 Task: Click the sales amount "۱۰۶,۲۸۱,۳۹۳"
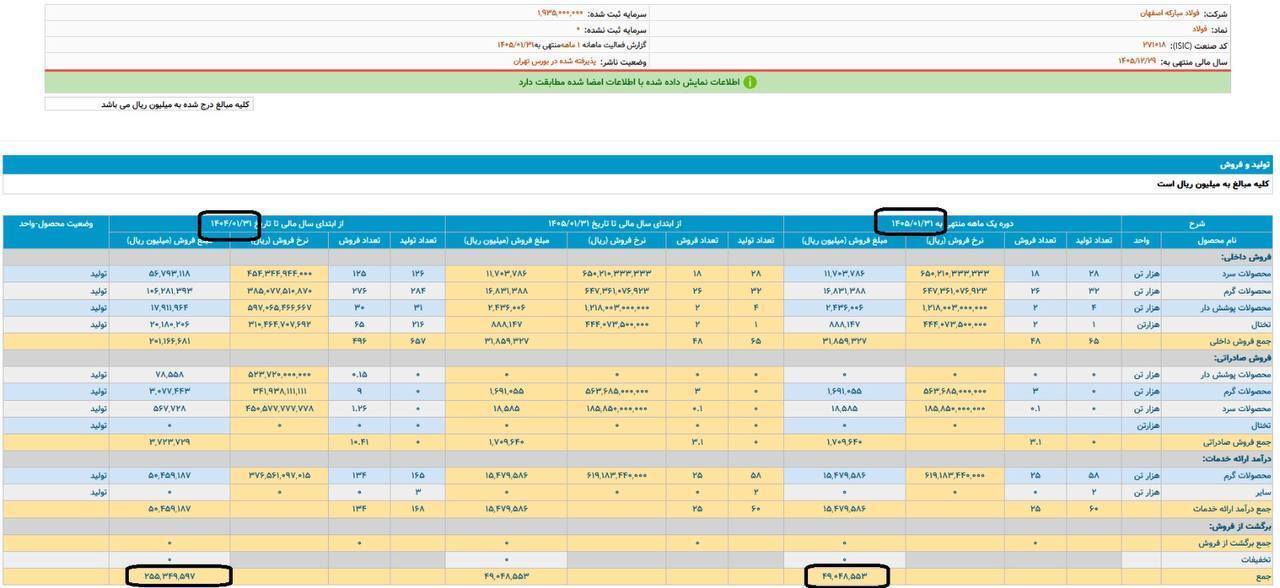[x=169, y=291]
